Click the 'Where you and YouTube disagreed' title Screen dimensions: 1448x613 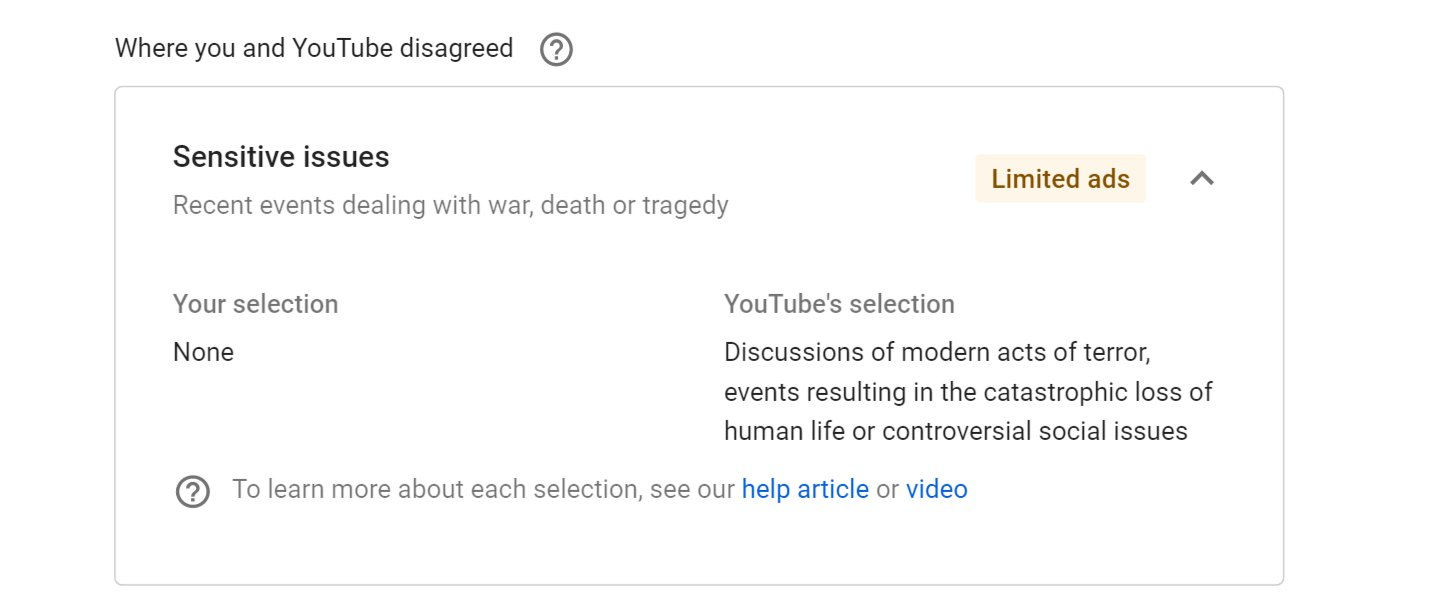click(314, 48)
